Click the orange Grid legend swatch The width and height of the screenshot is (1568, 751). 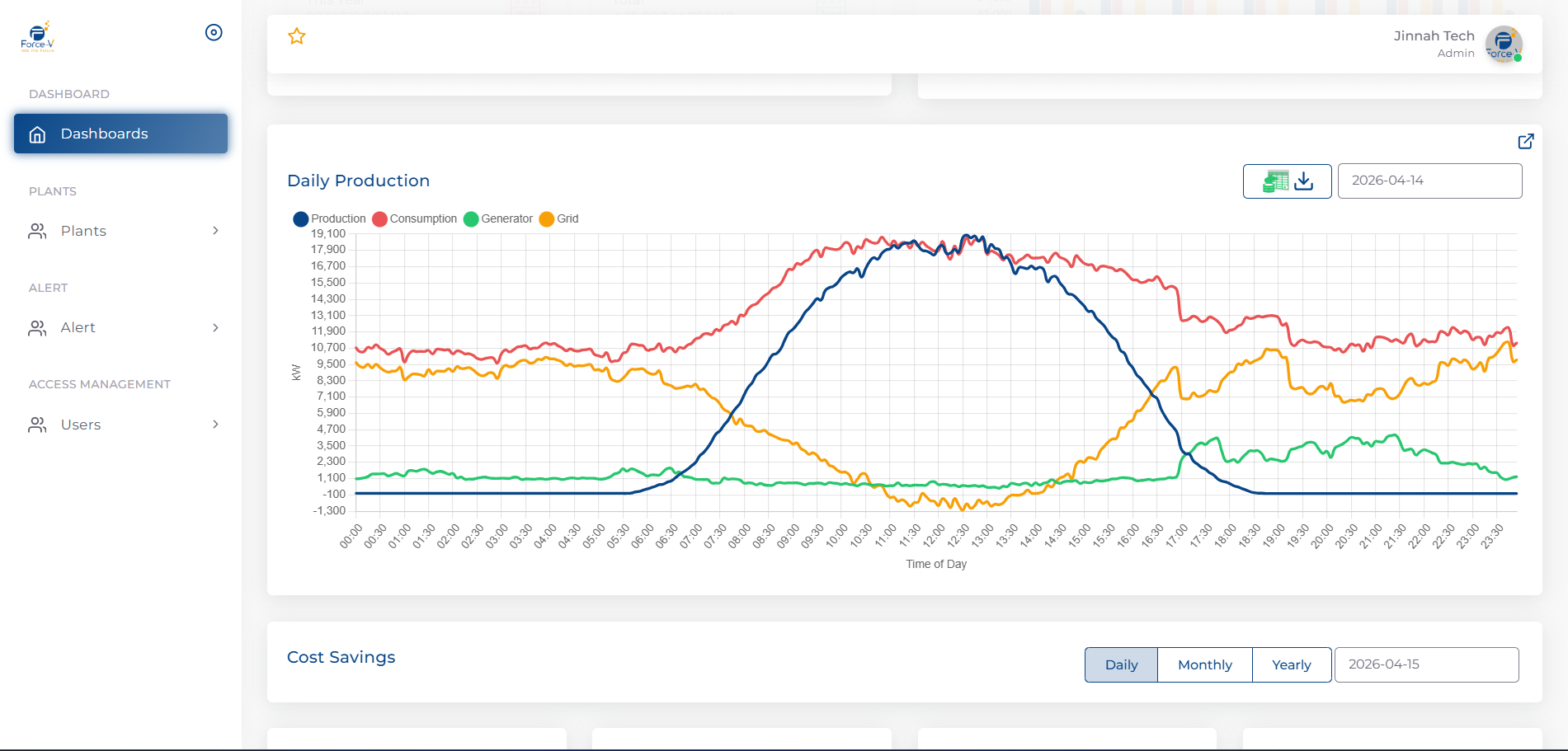(x=546, y=218)
